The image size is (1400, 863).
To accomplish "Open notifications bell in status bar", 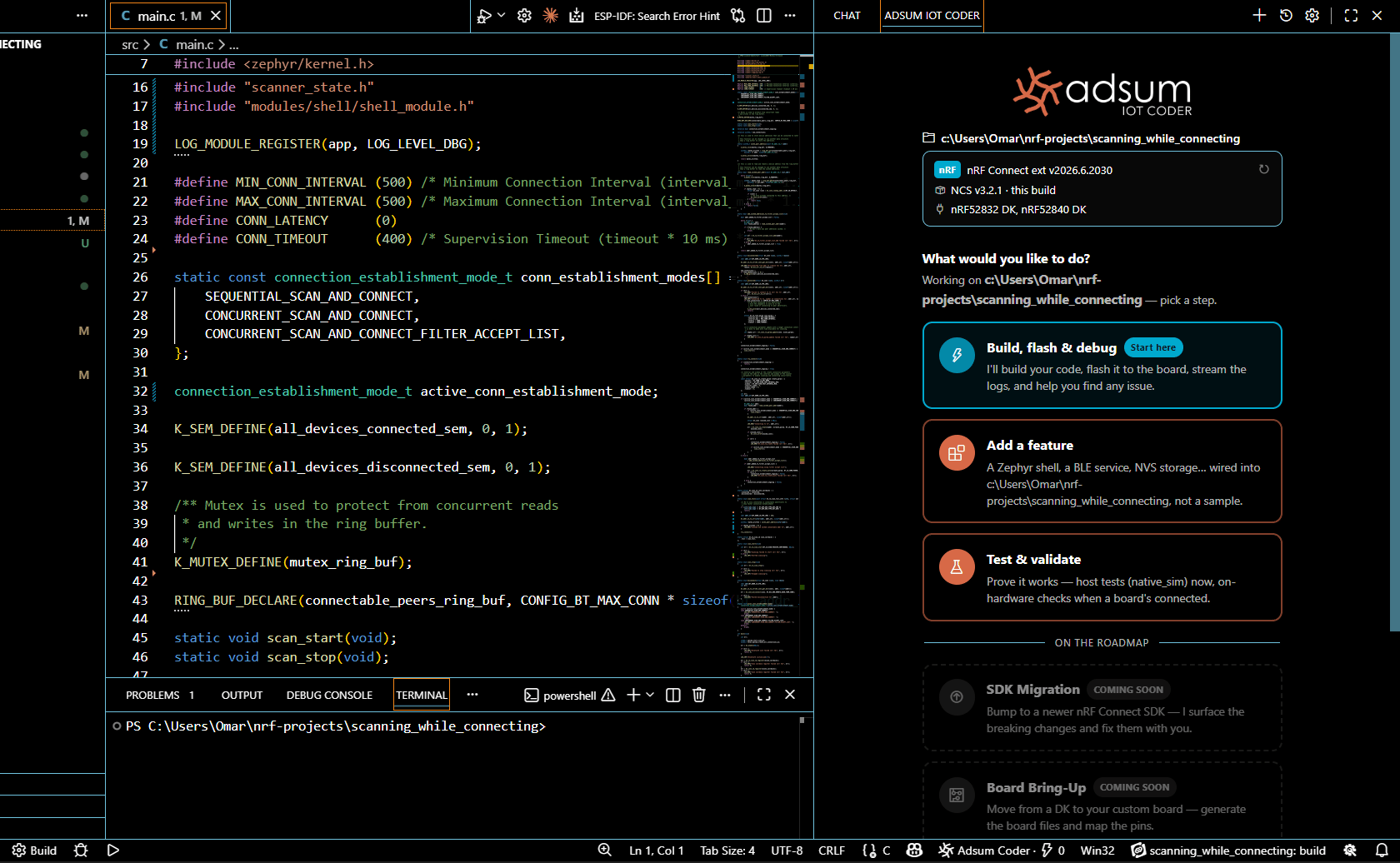I will pyautogui.click(x=1382, y=851).
